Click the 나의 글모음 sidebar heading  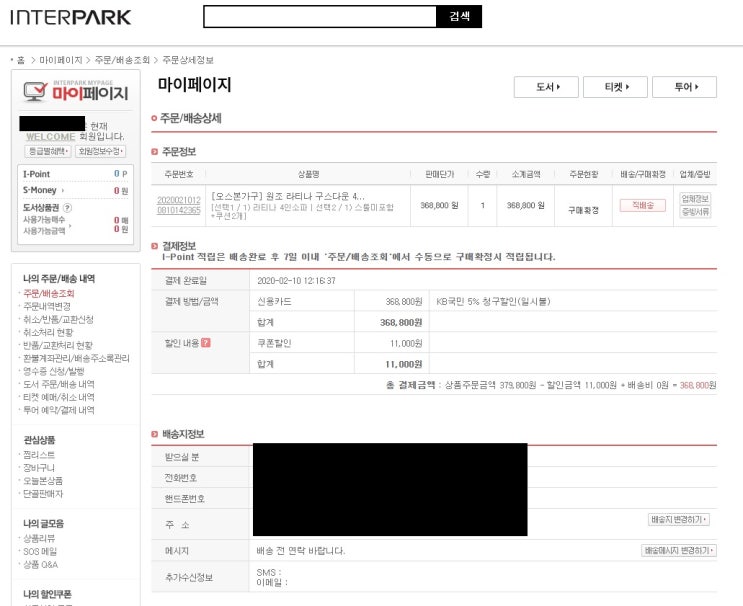click(x=43, y=524)
